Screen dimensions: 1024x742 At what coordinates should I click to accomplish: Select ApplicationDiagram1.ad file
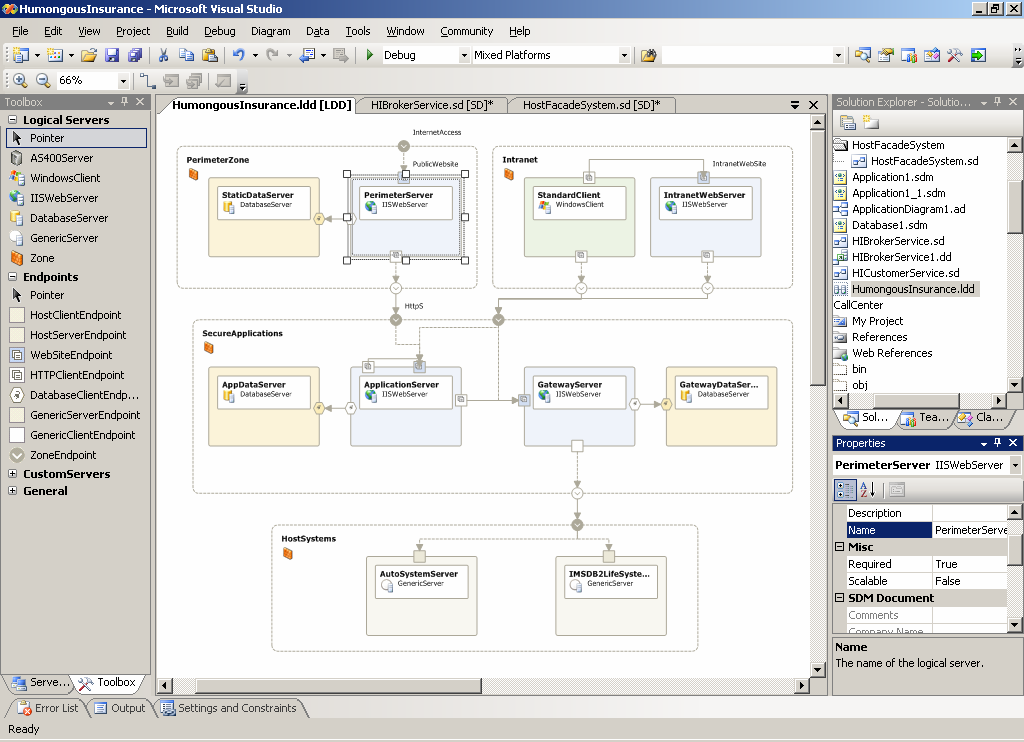[x=908, y=209]
